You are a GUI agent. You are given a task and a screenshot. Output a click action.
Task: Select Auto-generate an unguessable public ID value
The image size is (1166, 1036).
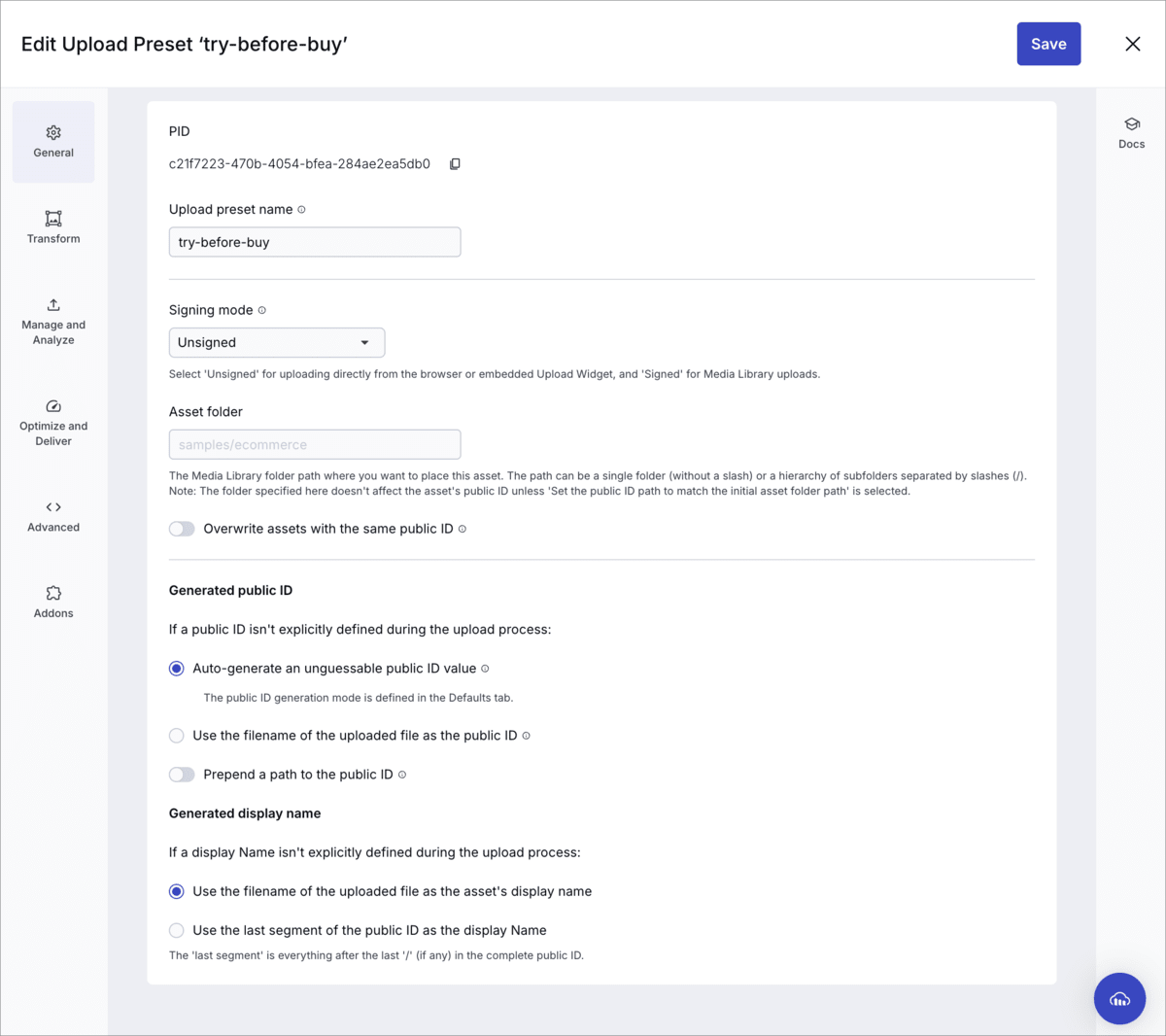176,669
